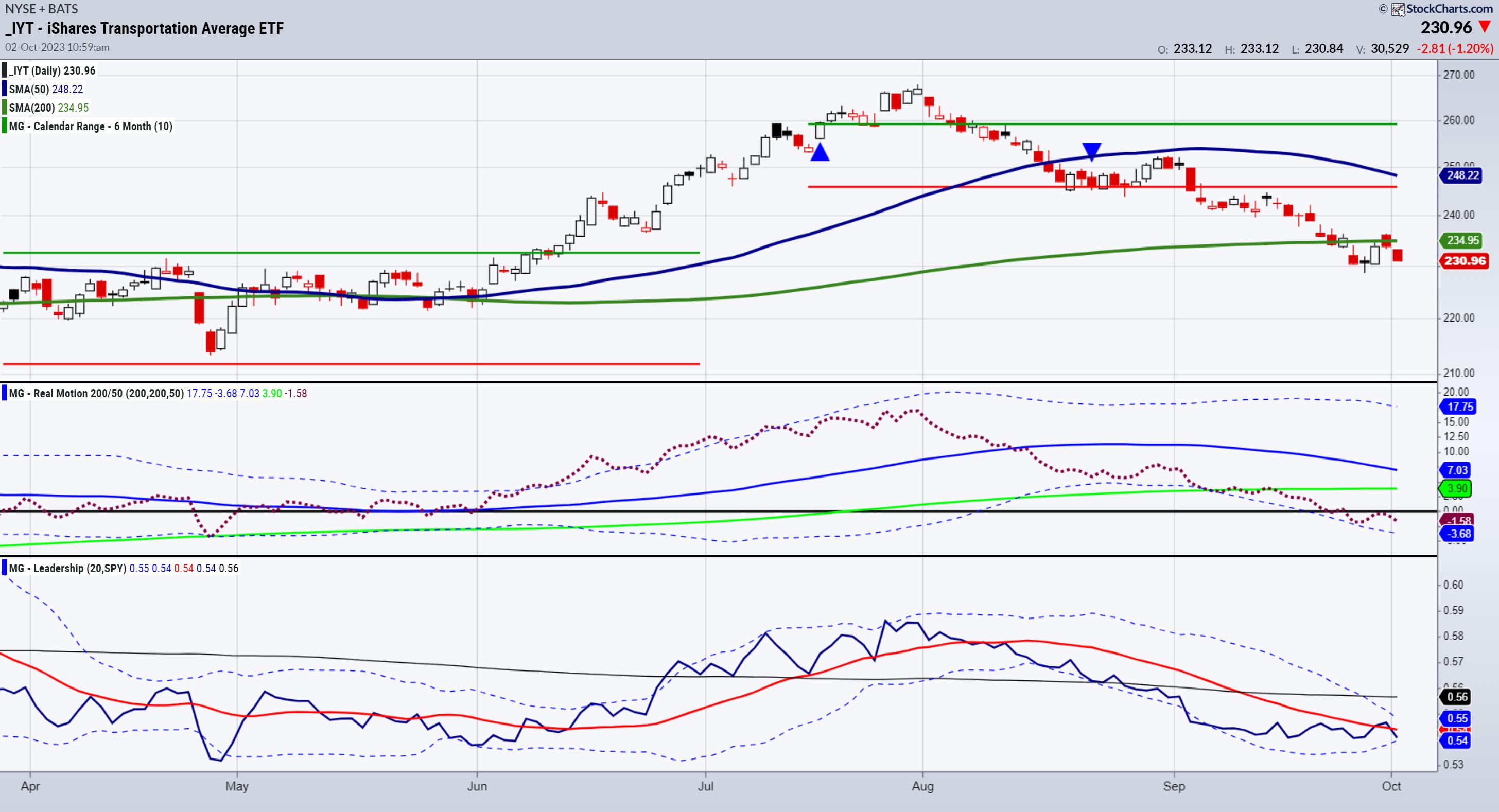1499x812 pixels.
Task: Click the red down arrow beside price 230.96
Action: pyautogui.click(x=1485, y=27)
